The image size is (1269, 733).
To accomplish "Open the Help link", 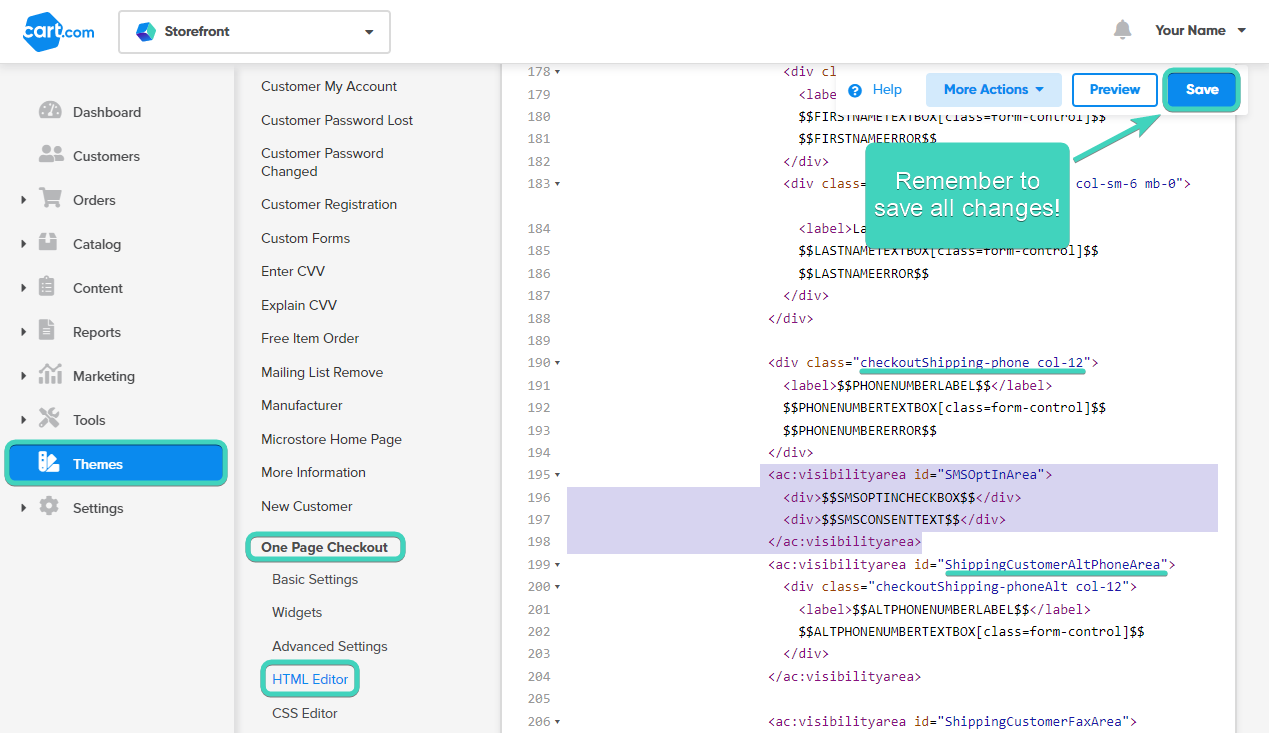I will coord(887,90).
